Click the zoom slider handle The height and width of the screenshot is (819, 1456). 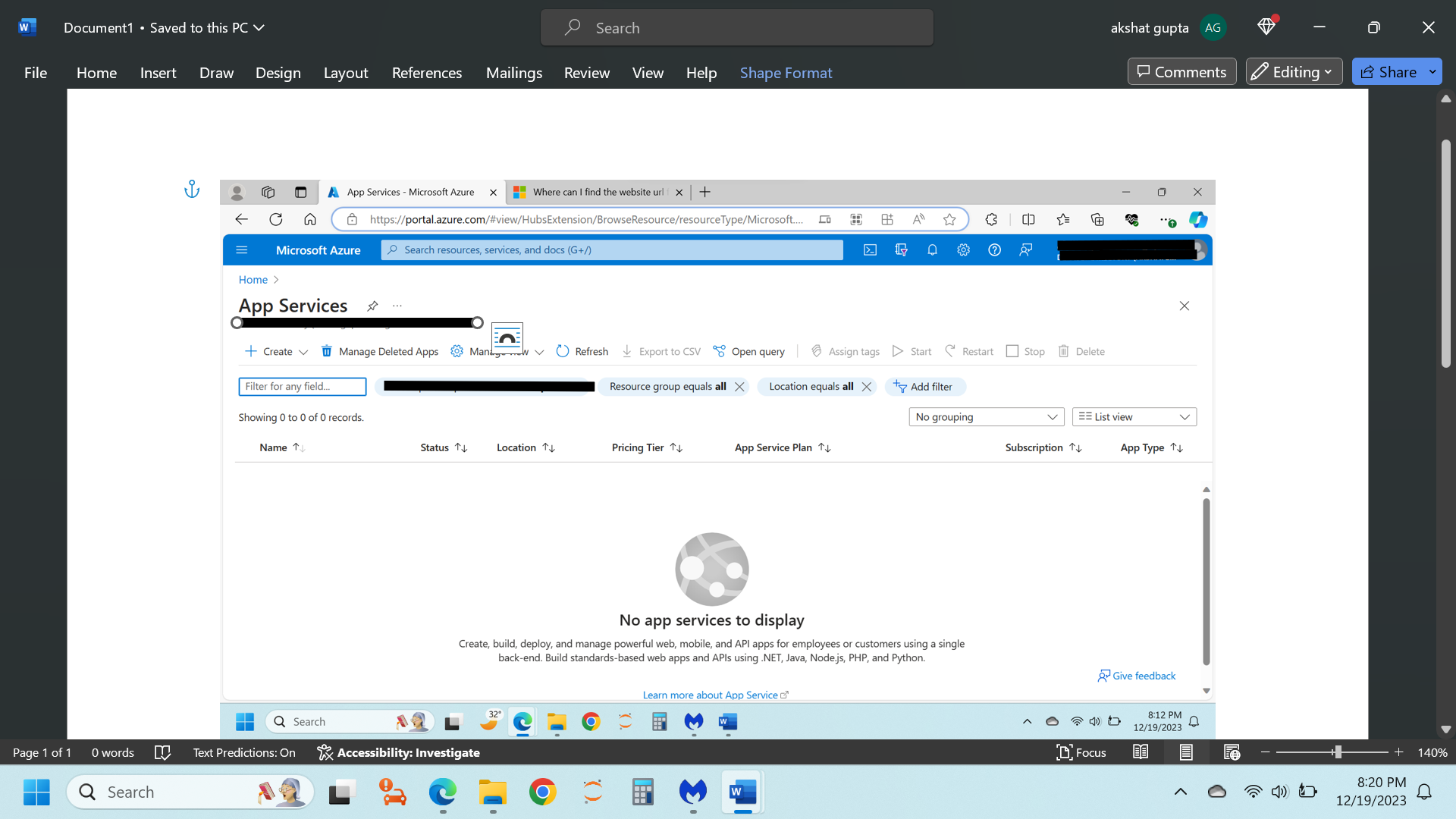tap(1338, 752)
